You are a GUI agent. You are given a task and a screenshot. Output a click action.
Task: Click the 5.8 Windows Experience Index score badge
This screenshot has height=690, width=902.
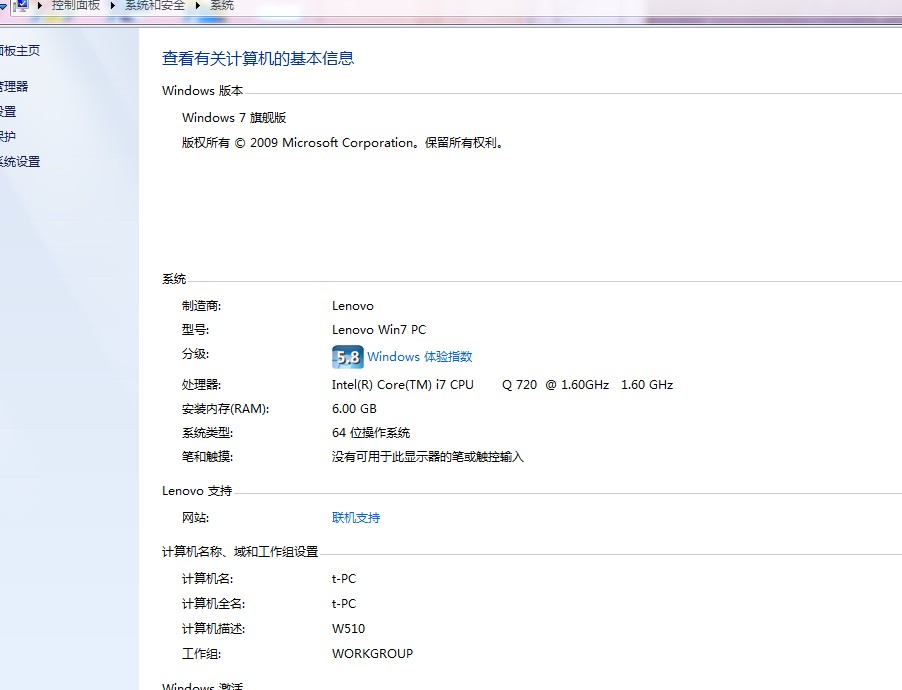(x=347, y=357)
